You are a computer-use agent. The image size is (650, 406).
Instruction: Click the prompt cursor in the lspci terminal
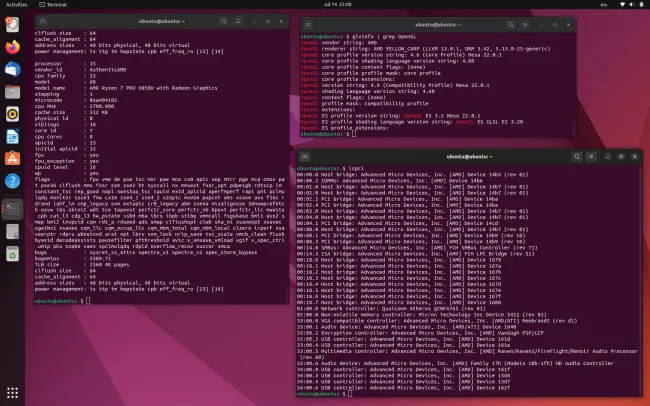click(350, 394)
